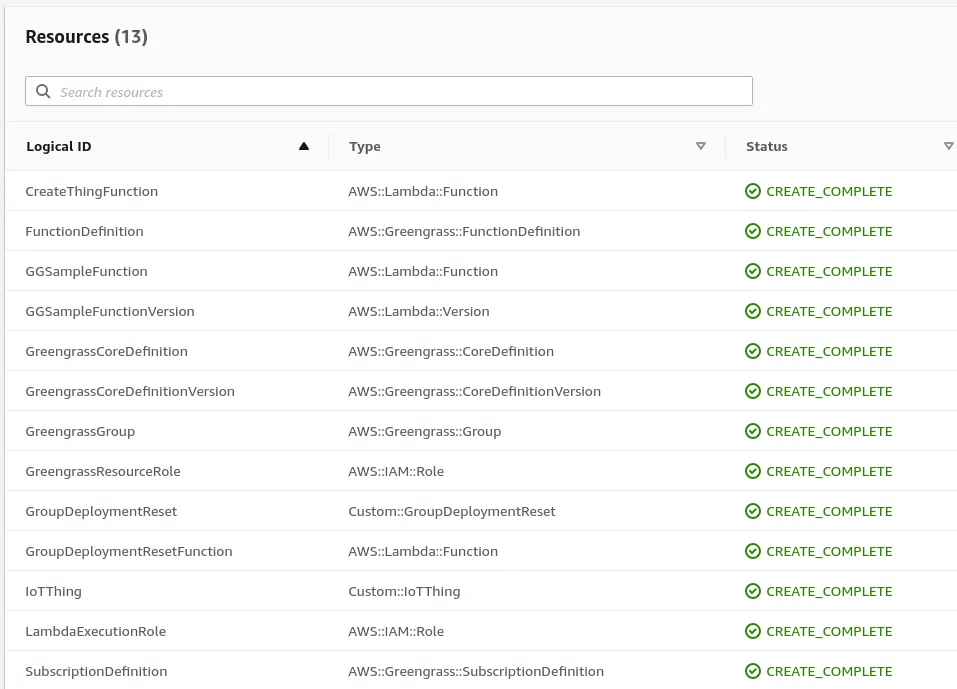The width and height of the screenshot is (957, 689).
Task: Select the FunctionDefinition logical ID
Action: [x=84, y=231]
